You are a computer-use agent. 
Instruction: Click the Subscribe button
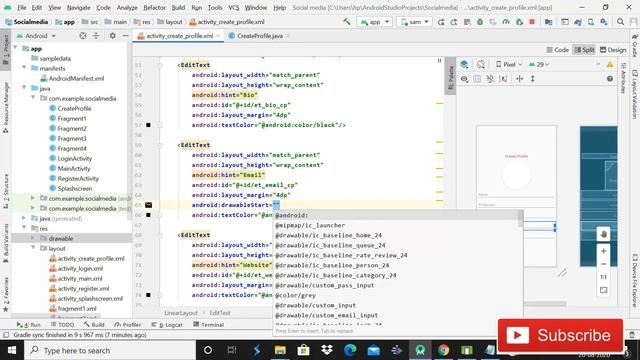[560, 335]
